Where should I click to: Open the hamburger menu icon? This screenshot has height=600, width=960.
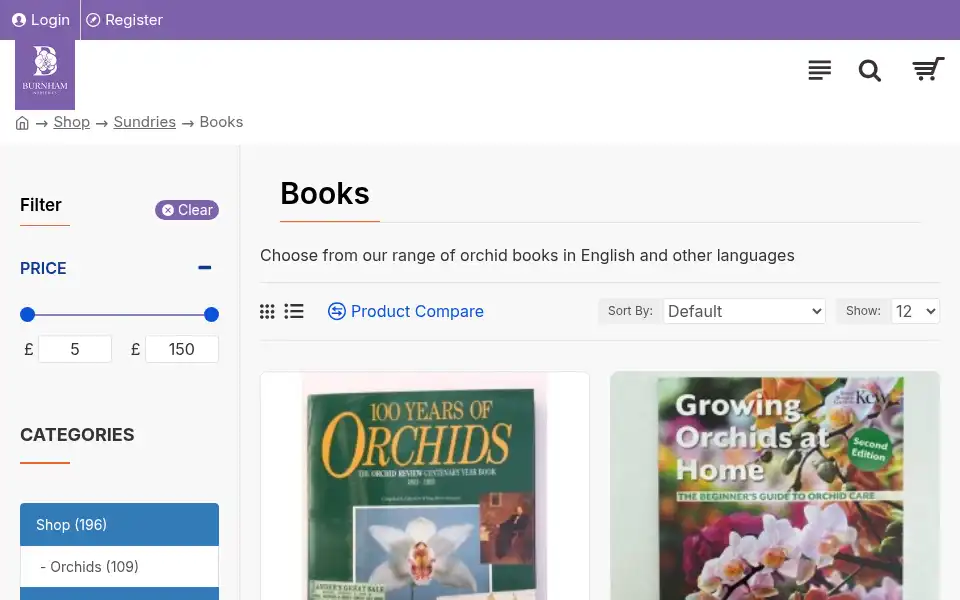point(819,70)
